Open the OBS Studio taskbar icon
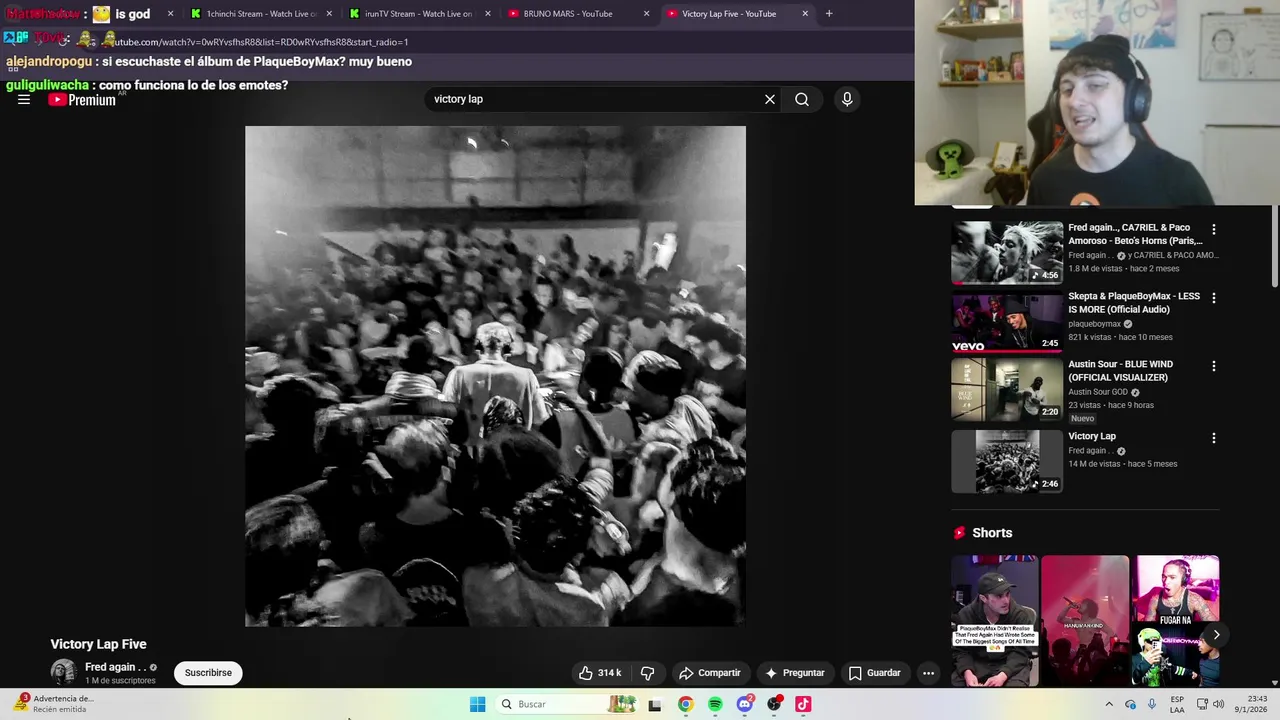Screen dimensions: 1280x720 point(774,704)
